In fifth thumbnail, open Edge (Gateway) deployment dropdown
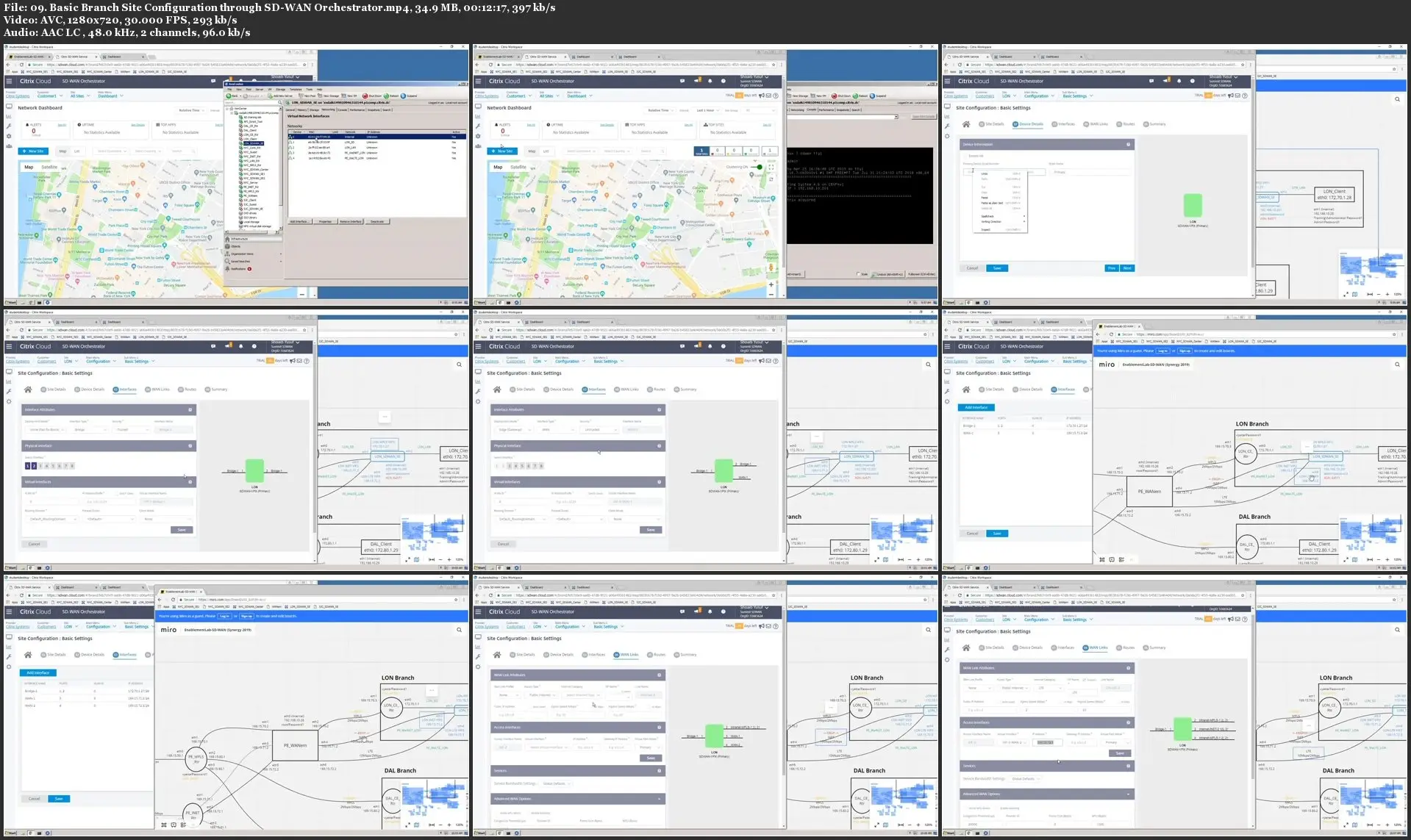 (512, 430)
